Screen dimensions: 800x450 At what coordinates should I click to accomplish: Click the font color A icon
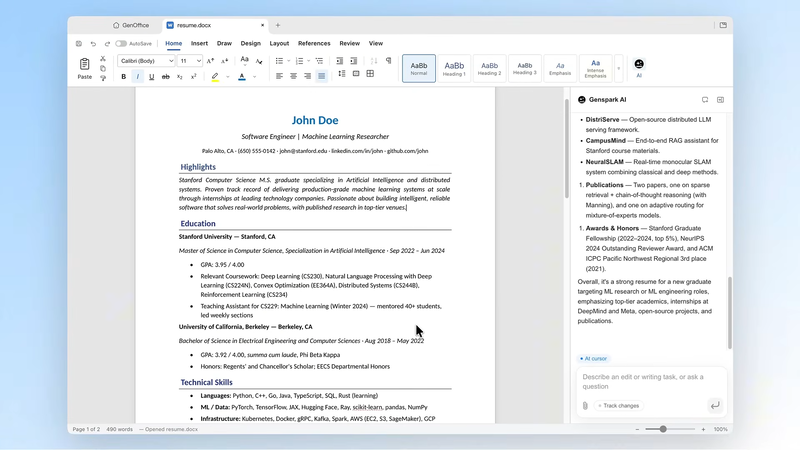coord(242,77)
